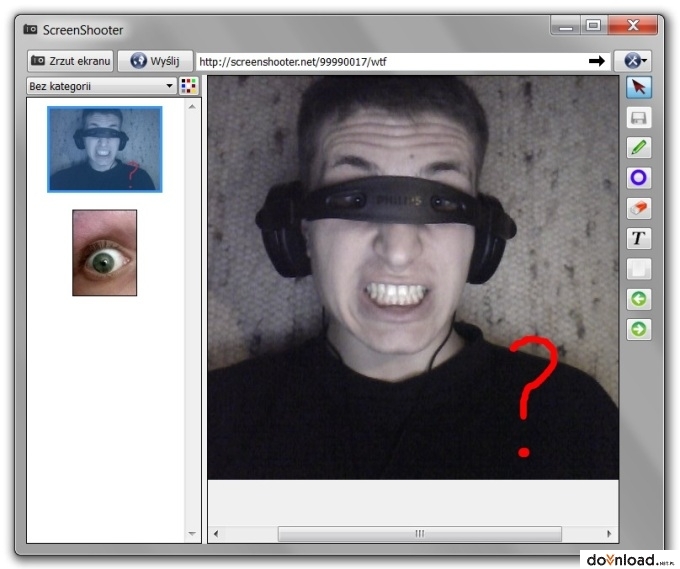Image resolution: width=680 pixels, height=569 pixels.
Task: Open the color palette grid icon
Action: tap(189, 86)
